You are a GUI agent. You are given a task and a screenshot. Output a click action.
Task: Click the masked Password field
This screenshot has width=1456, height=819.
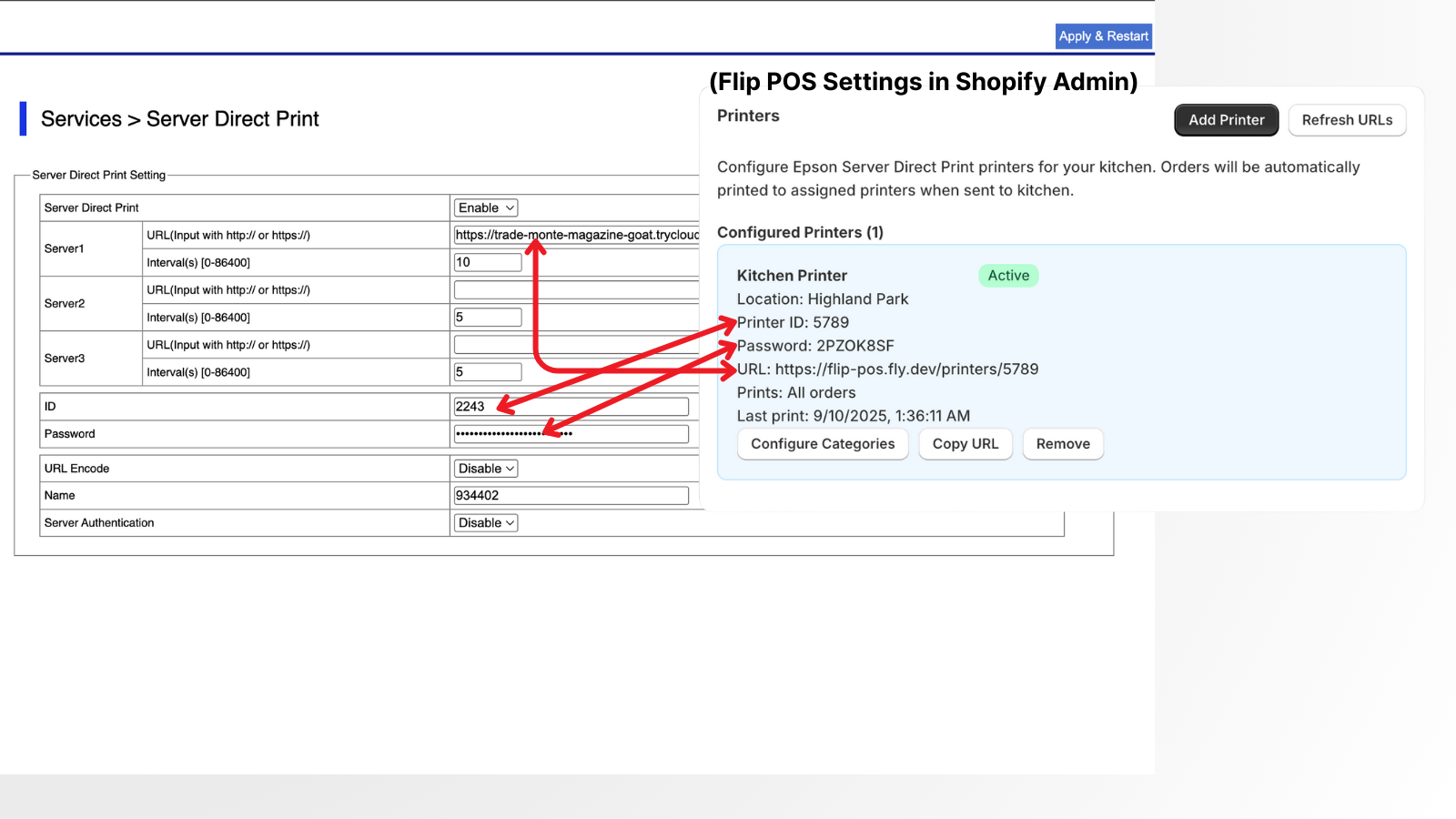(571, 433)
